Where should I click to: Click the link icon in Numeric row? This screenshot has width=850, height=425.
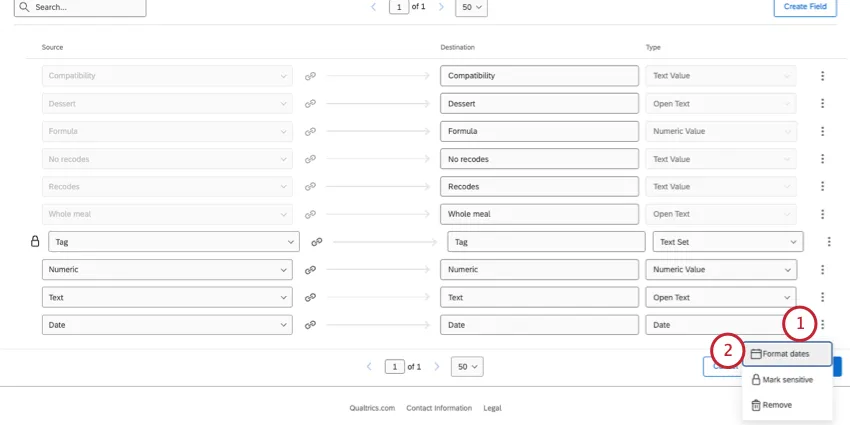[310, 269]
